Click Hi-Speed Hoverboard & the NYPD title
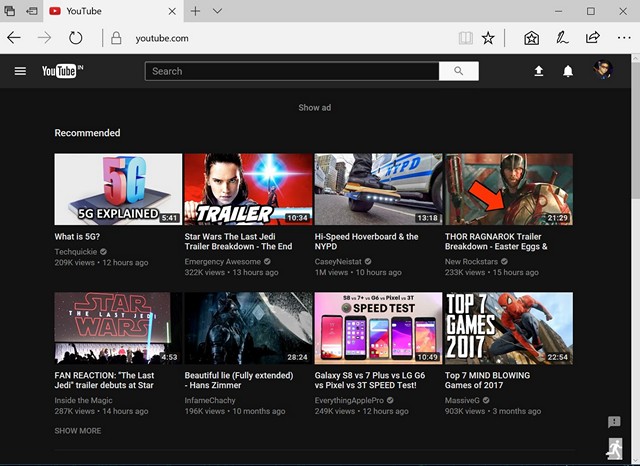 click(x=367, y=242)
